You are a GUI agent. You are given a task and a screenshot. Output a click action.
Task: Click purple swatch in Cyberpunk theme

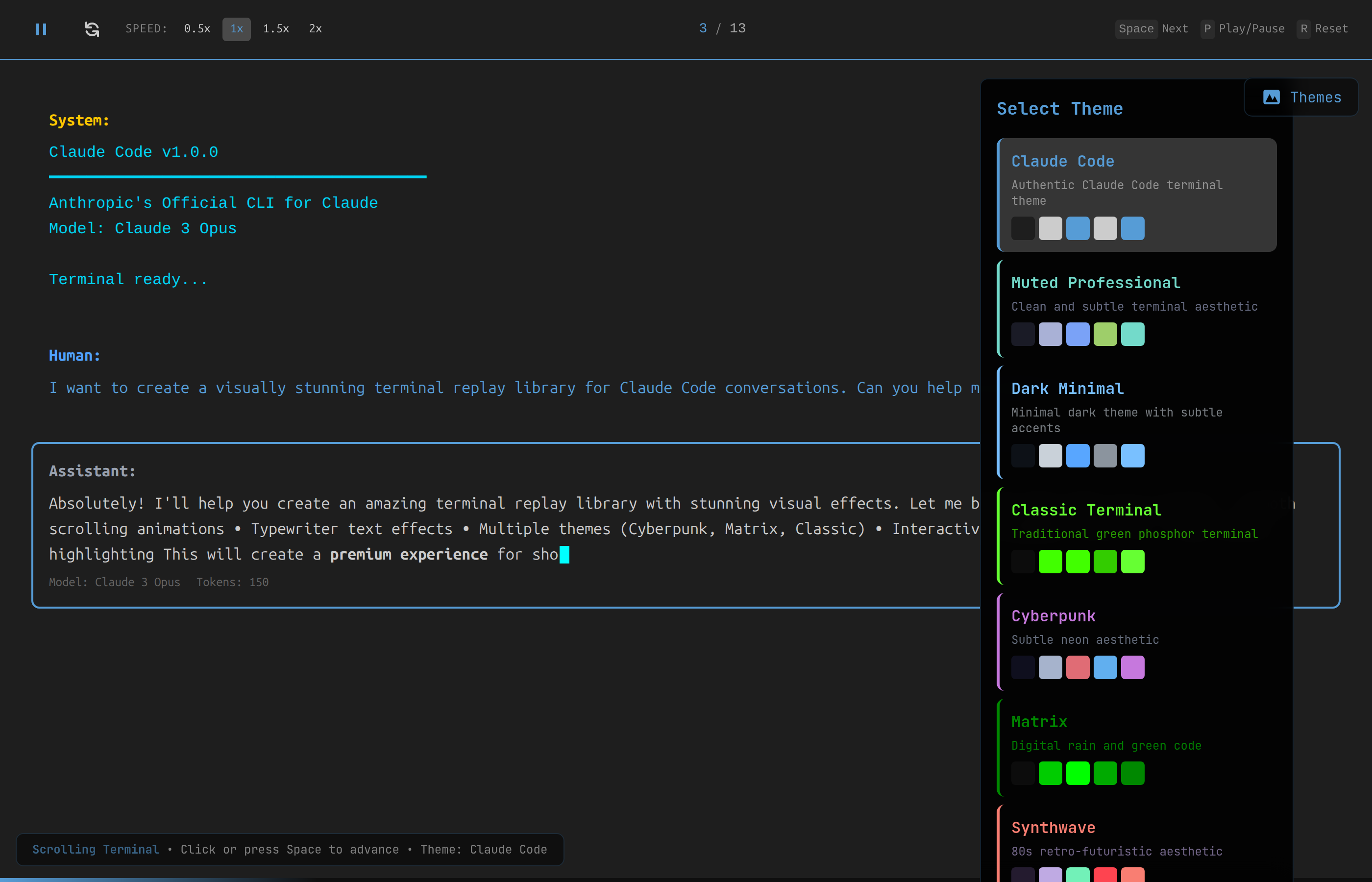point(1133,668)
